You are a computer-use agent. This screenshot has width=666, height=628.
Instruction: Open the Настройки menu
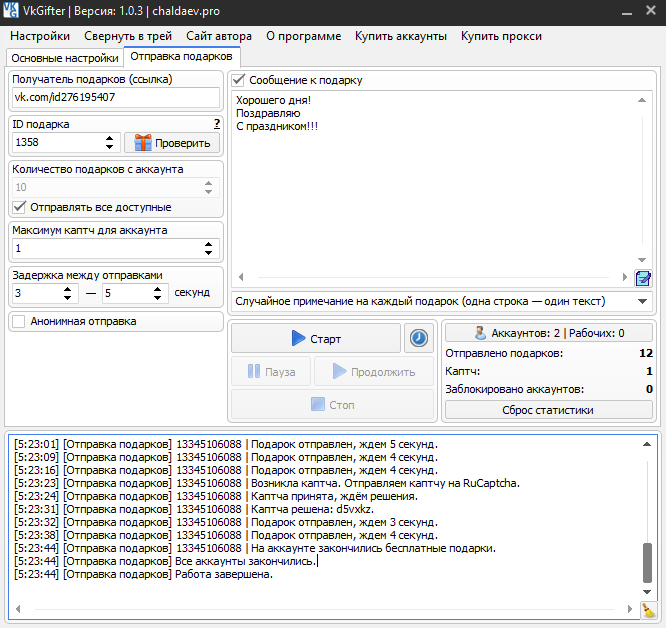(40, 36)
